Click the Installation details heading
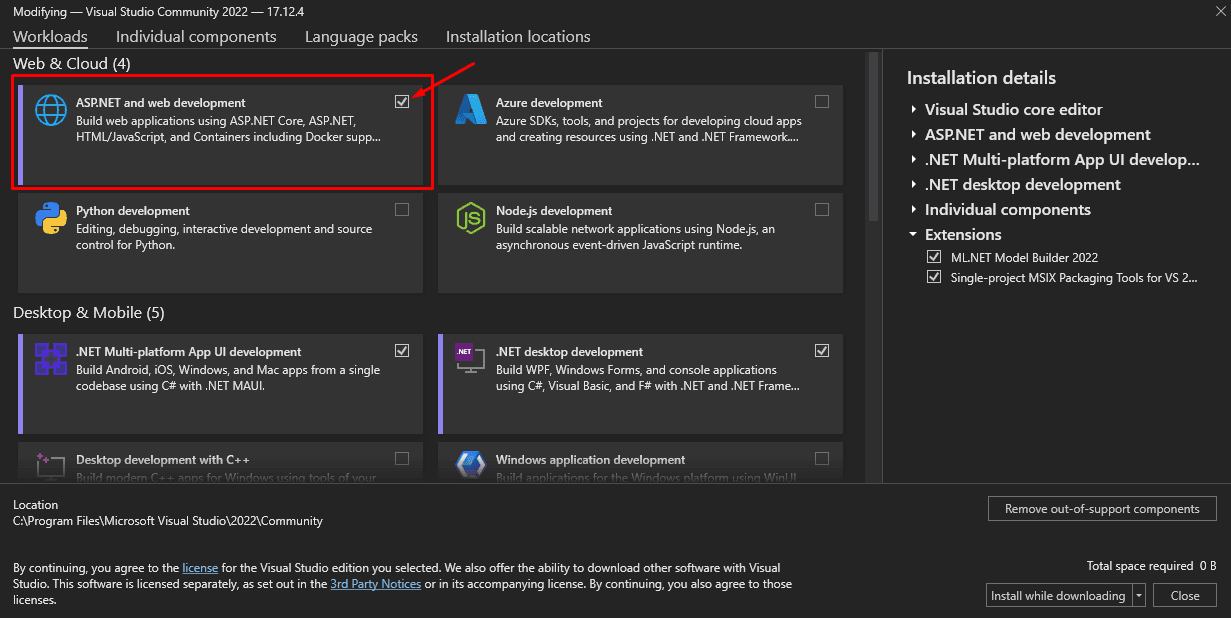This screenshot has width=1231, height=618. click(981, 77)
